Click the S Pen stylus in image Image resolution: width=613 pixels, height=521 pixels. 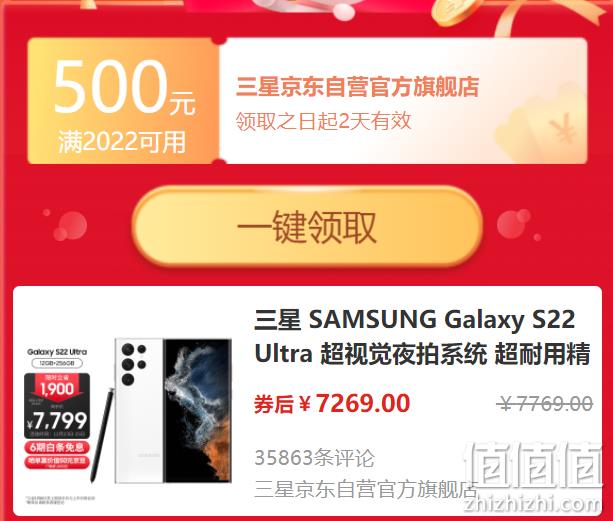point(102,435)
